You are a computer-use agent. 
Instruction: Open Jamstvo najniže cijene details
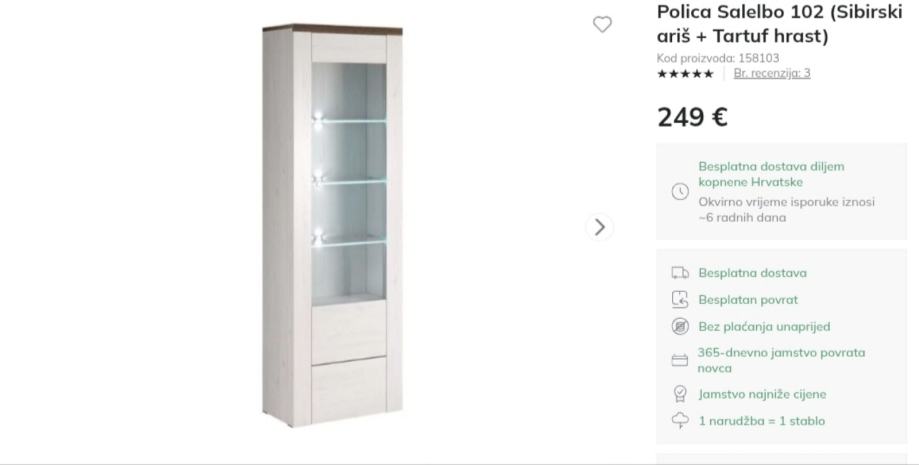pyautogui.click(x=762, y=394)
